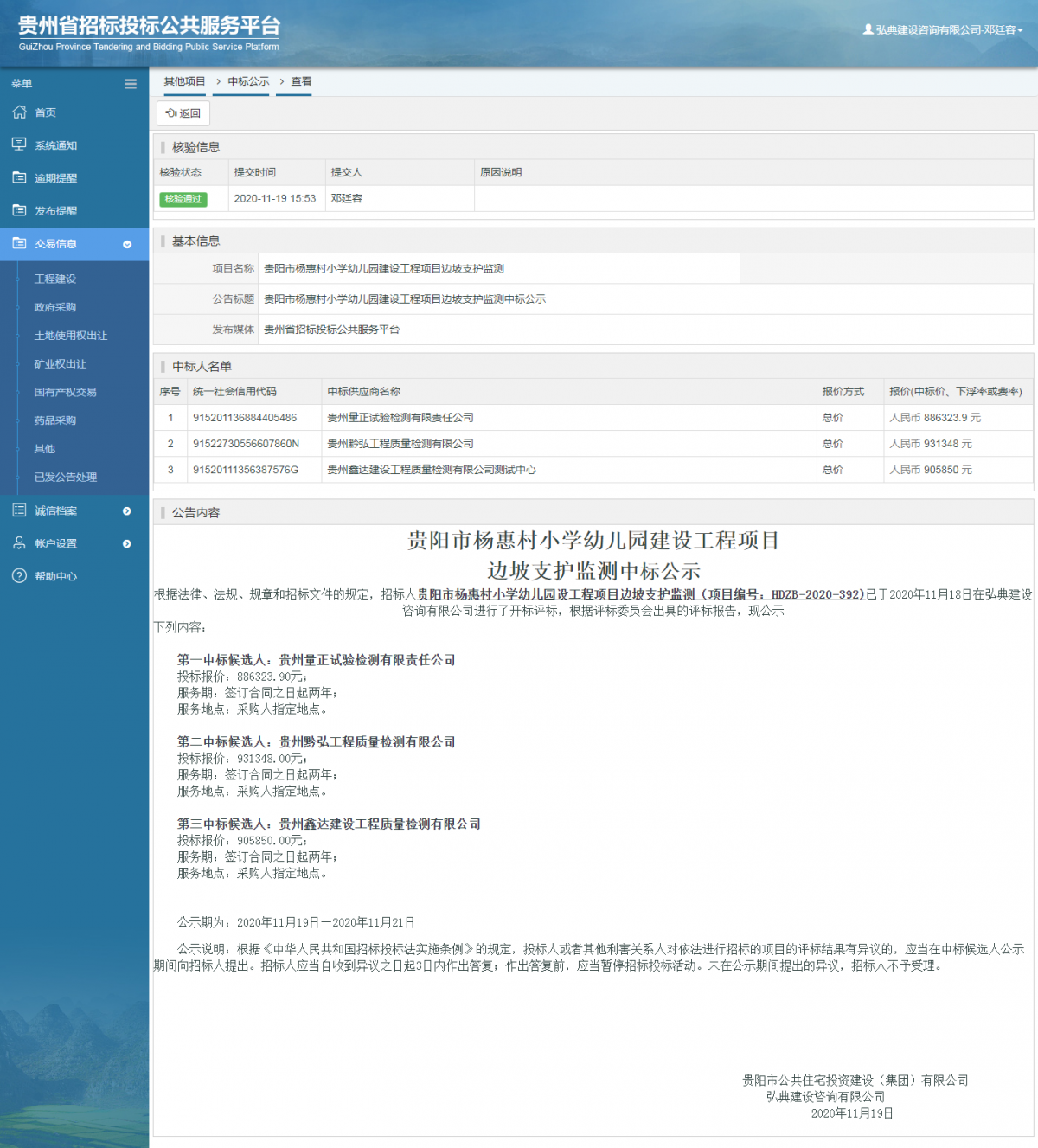Expand the 诚信档案 arrow
1038x1148 pixels.
(127, 511)
